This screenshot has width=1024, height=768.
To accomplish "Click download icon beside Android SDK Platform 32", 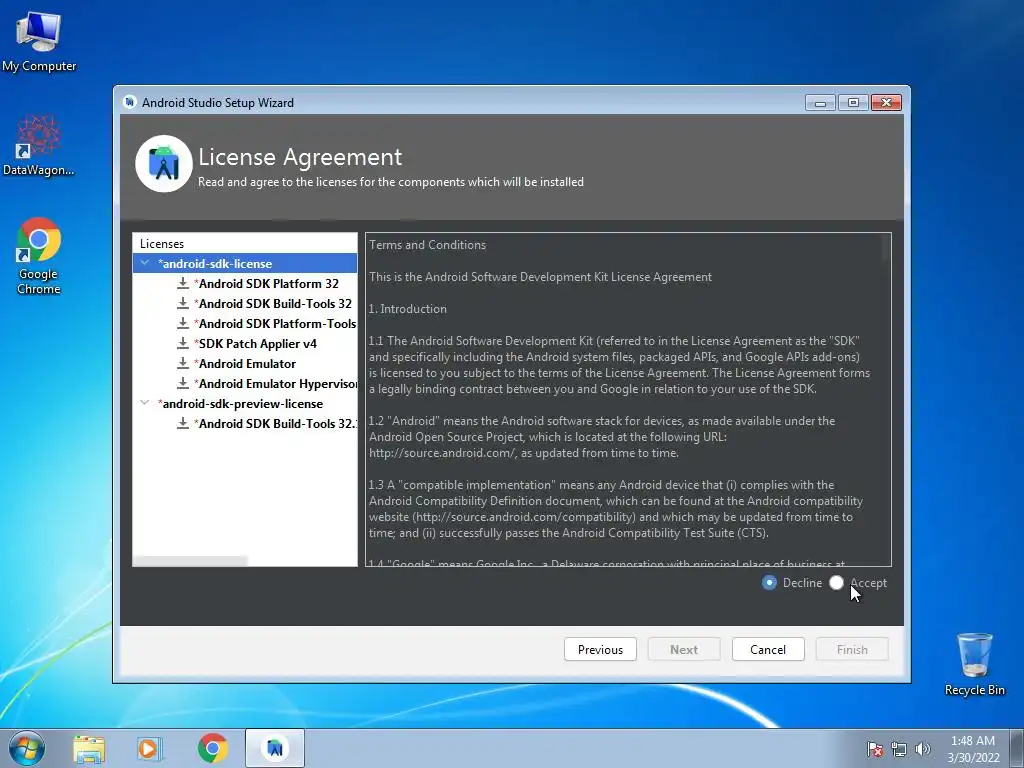I will tap(183, 283).
